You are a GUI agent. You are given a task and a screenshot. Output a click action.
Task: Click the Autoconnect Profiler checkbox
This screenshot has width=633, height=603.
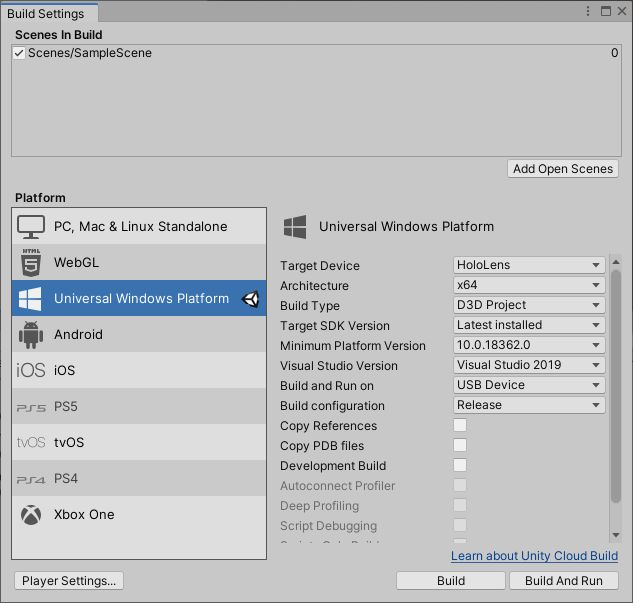[460, 485]
